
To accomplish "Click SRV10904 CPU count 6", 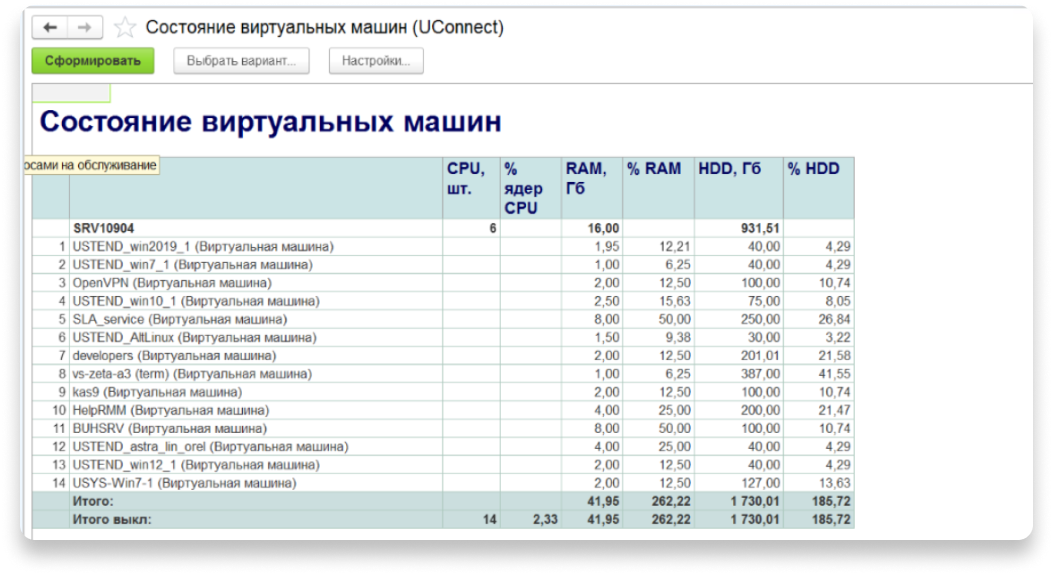I will coord(493,228).
